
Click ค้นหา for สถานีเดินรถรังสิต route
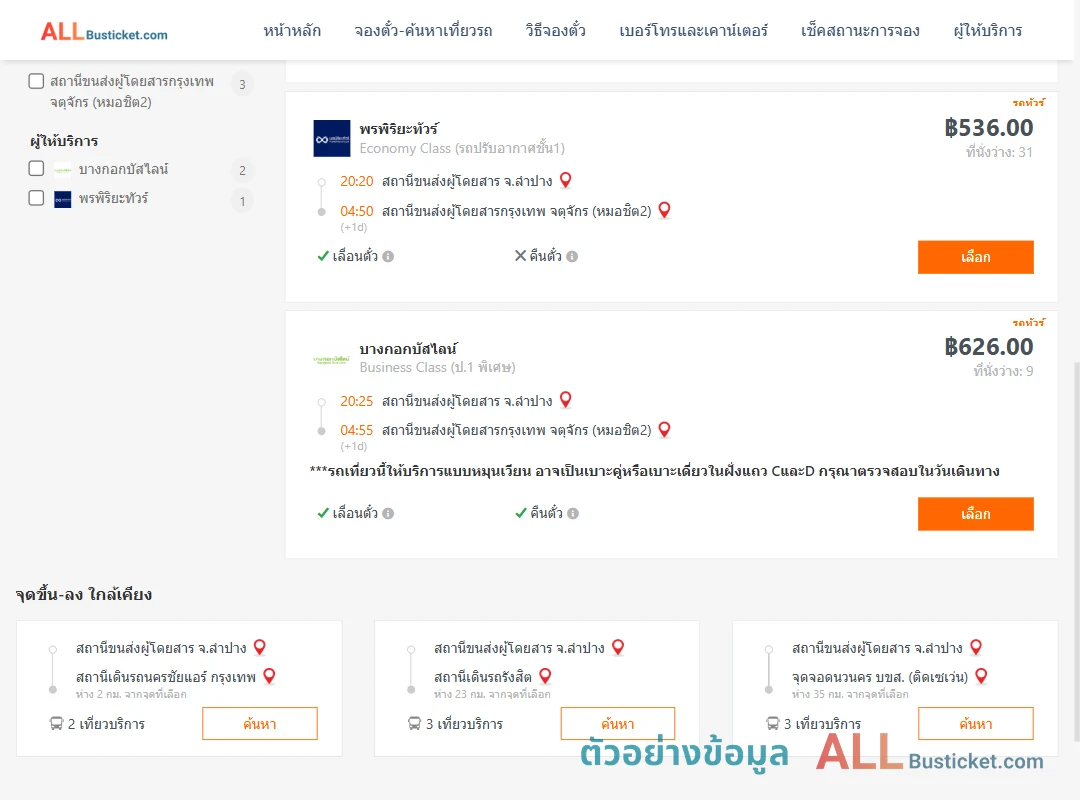618,724
